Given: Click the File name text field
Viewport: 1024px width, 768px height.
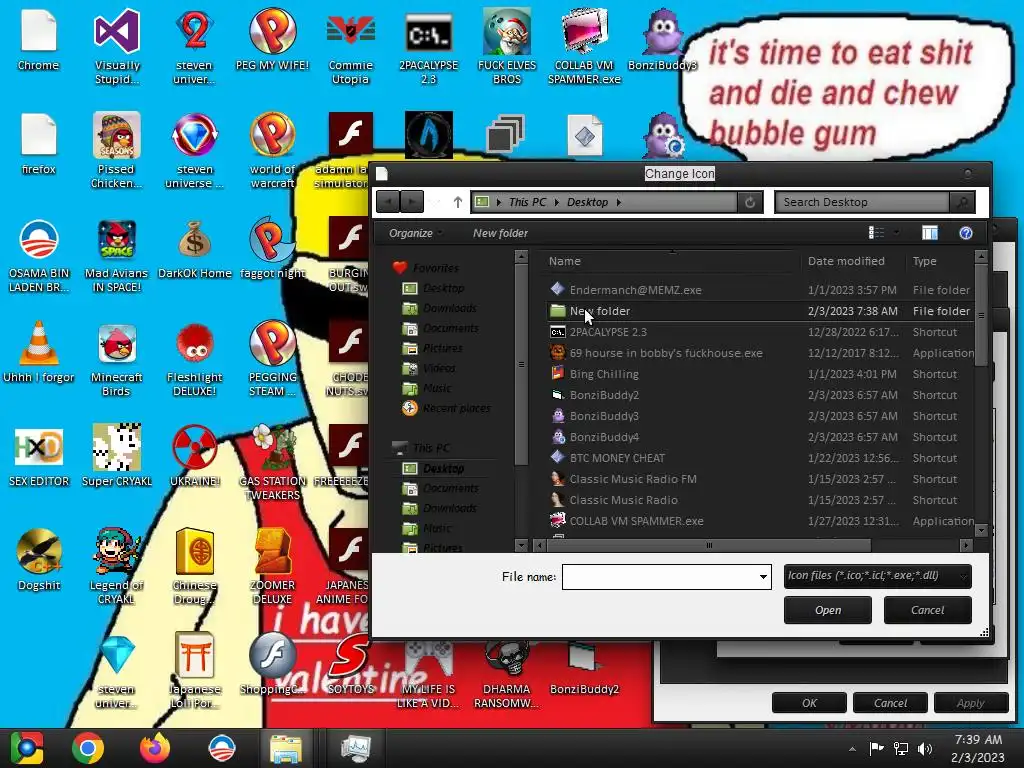Looking at the screenshot, I should pyautogui.click(x=660, y=577).
